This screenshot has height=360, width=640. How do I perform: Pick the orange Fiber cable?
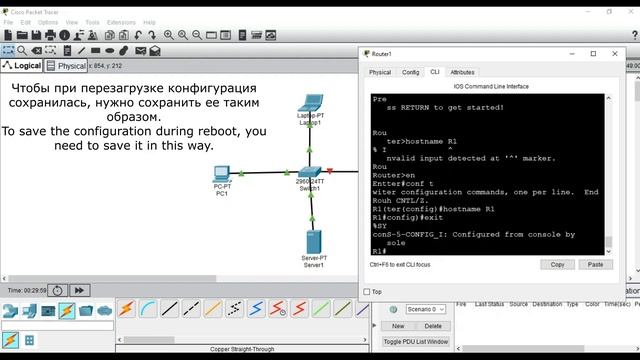click(x=213, y=309)
